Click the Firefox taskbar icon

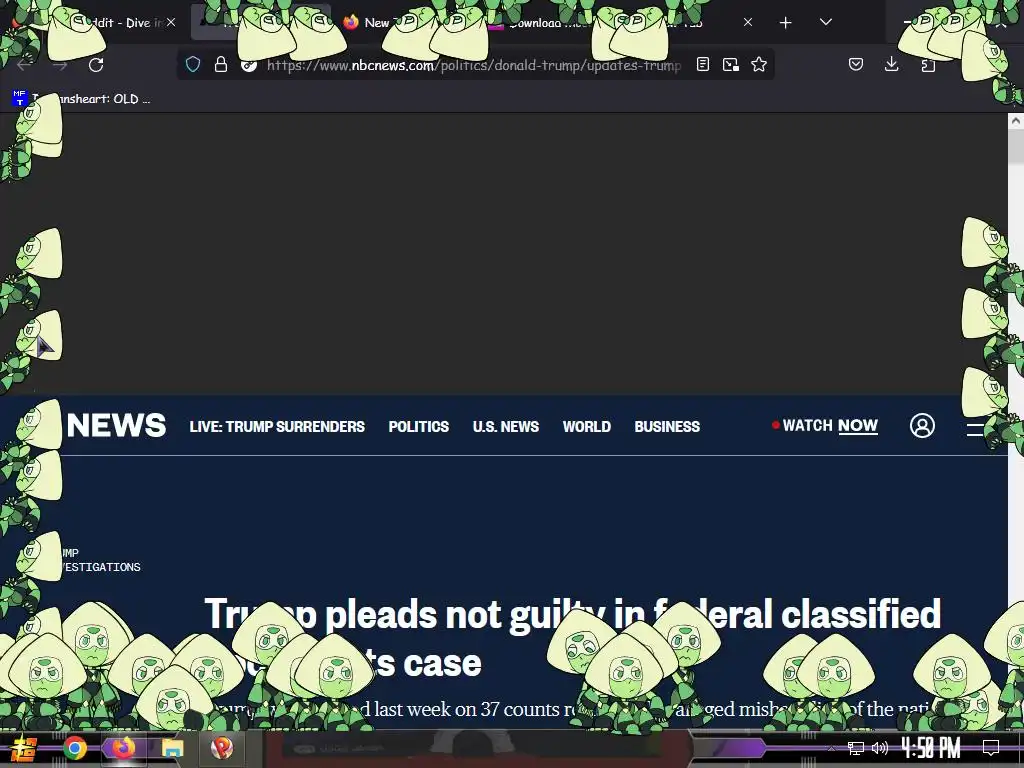[123, 748]
